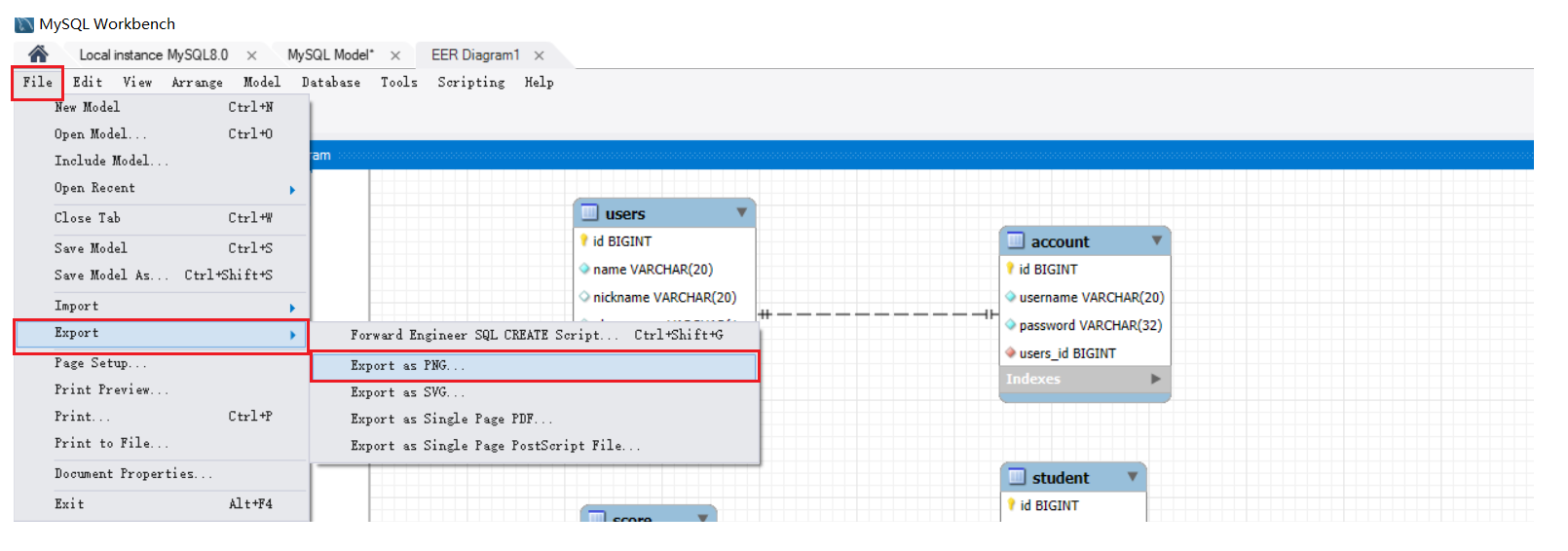
Task: Click the users_id foreign key icon
Action: tap(1010, 353)
